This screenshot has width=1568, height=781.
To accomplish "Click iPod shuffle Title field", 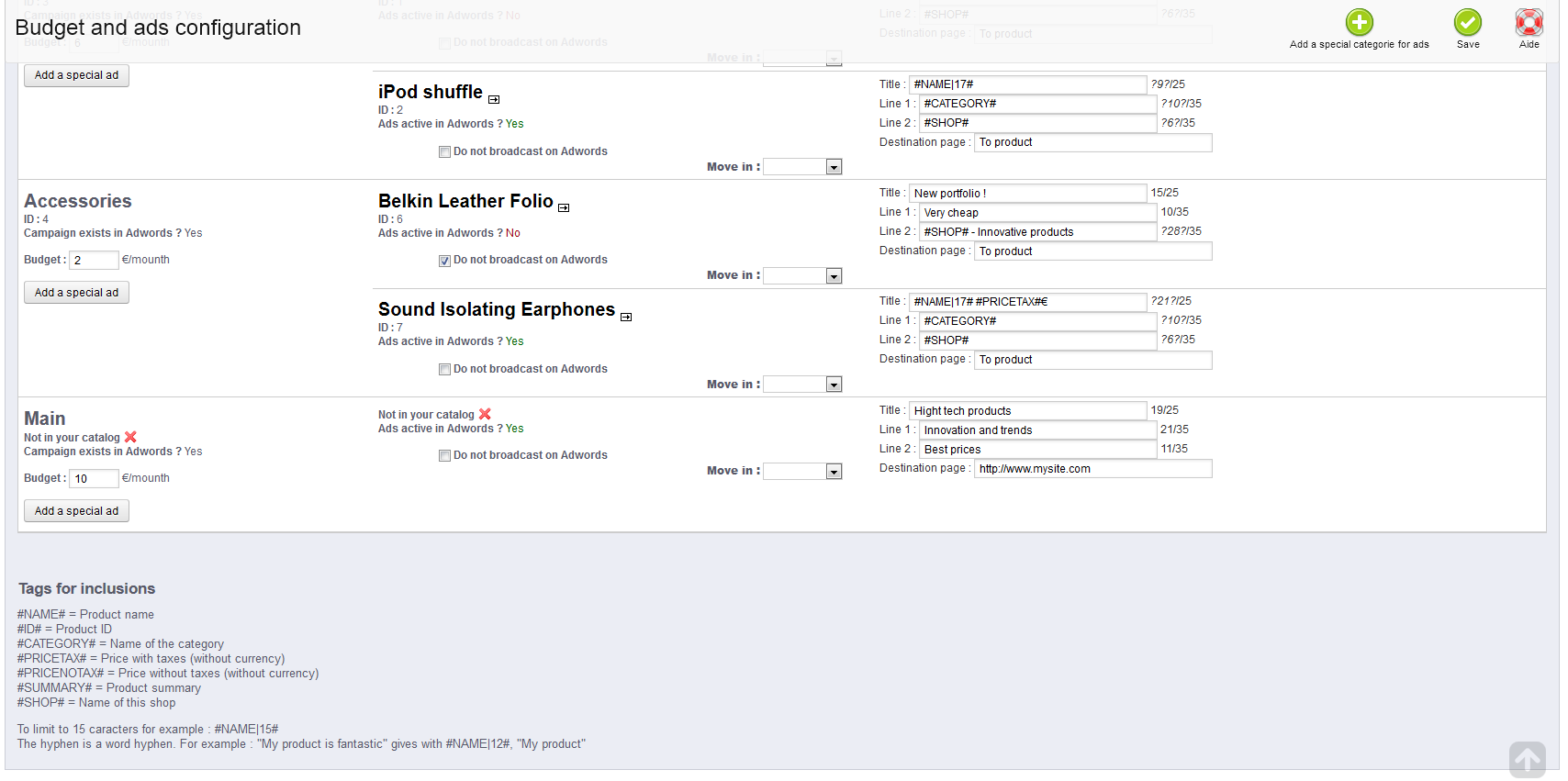I will (1027, 84).
